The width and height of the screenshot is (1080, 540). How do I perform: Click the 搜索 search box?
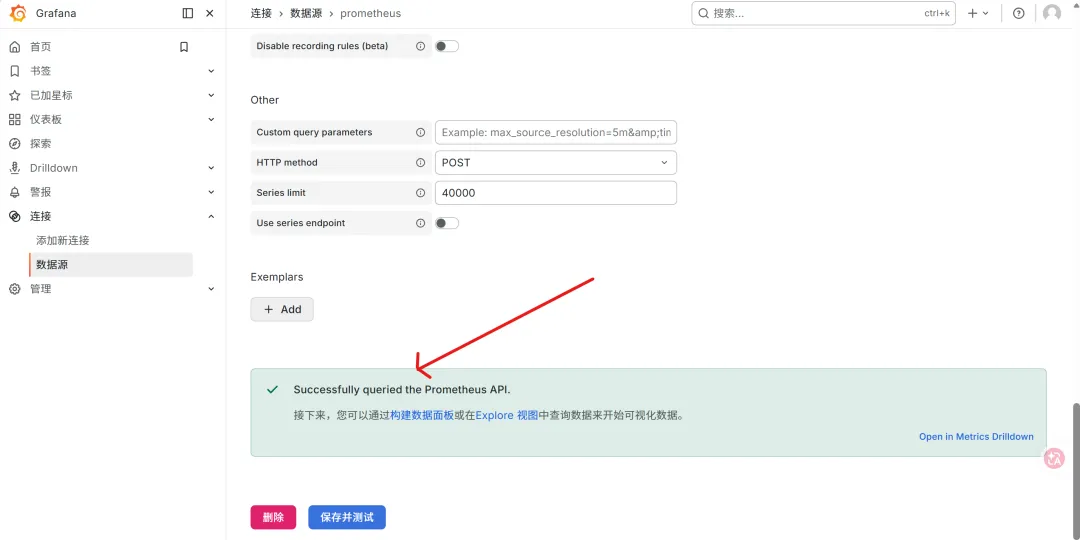click(x=823, y=13)
